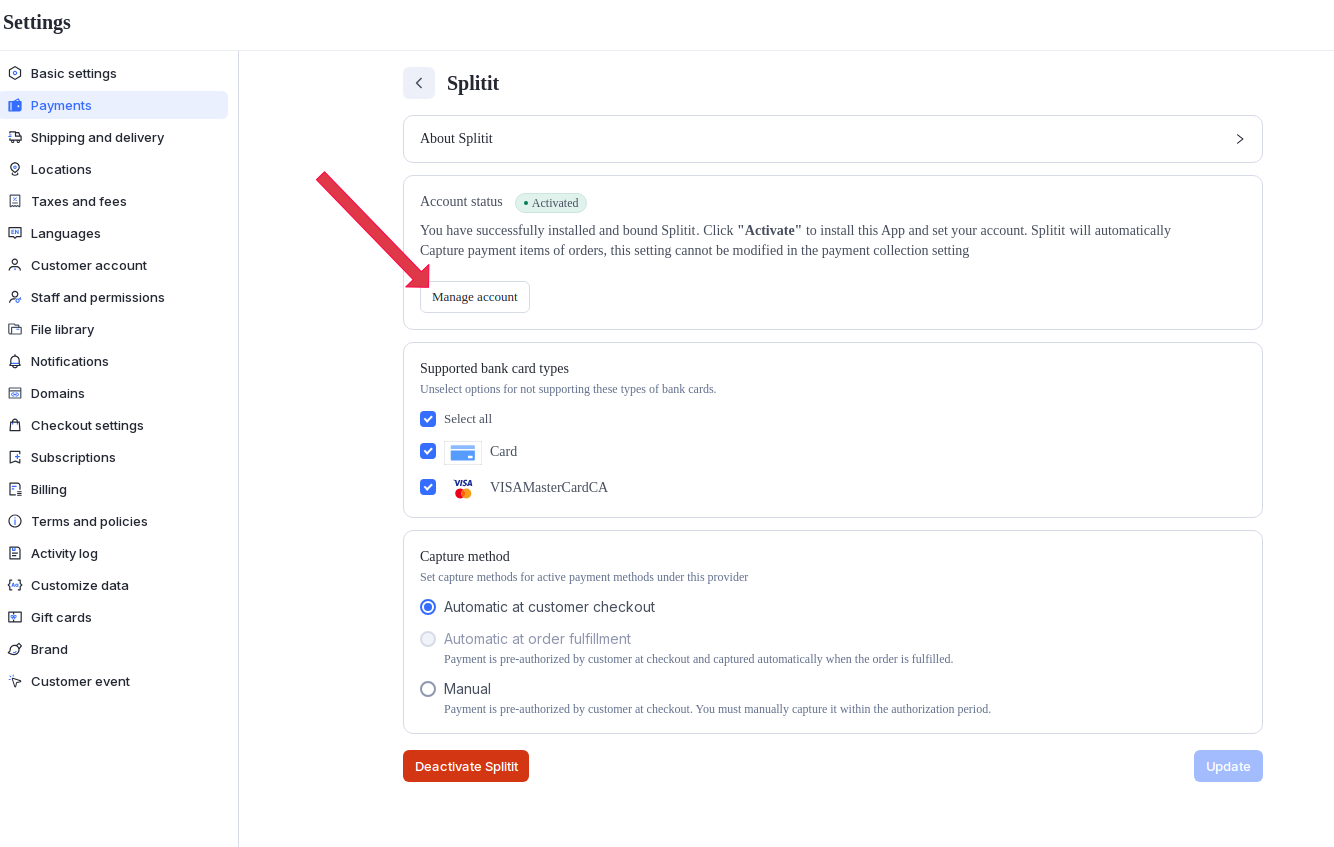Click the Manage account button
The width and height of the screenshot is (1334, 847).
(x=475, y=297)
